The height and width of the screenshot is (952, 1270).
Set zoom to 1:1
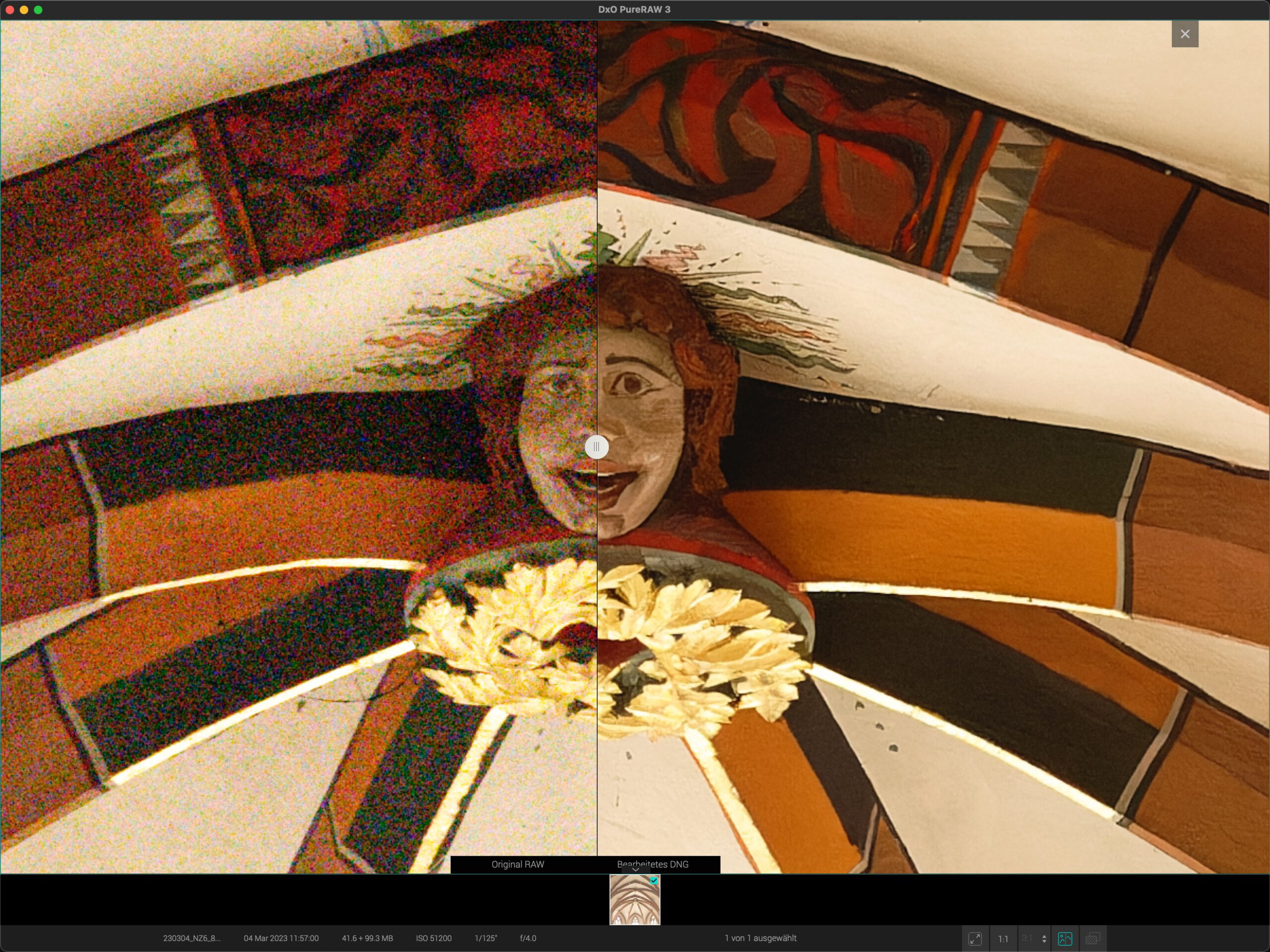coord(1003,939)
